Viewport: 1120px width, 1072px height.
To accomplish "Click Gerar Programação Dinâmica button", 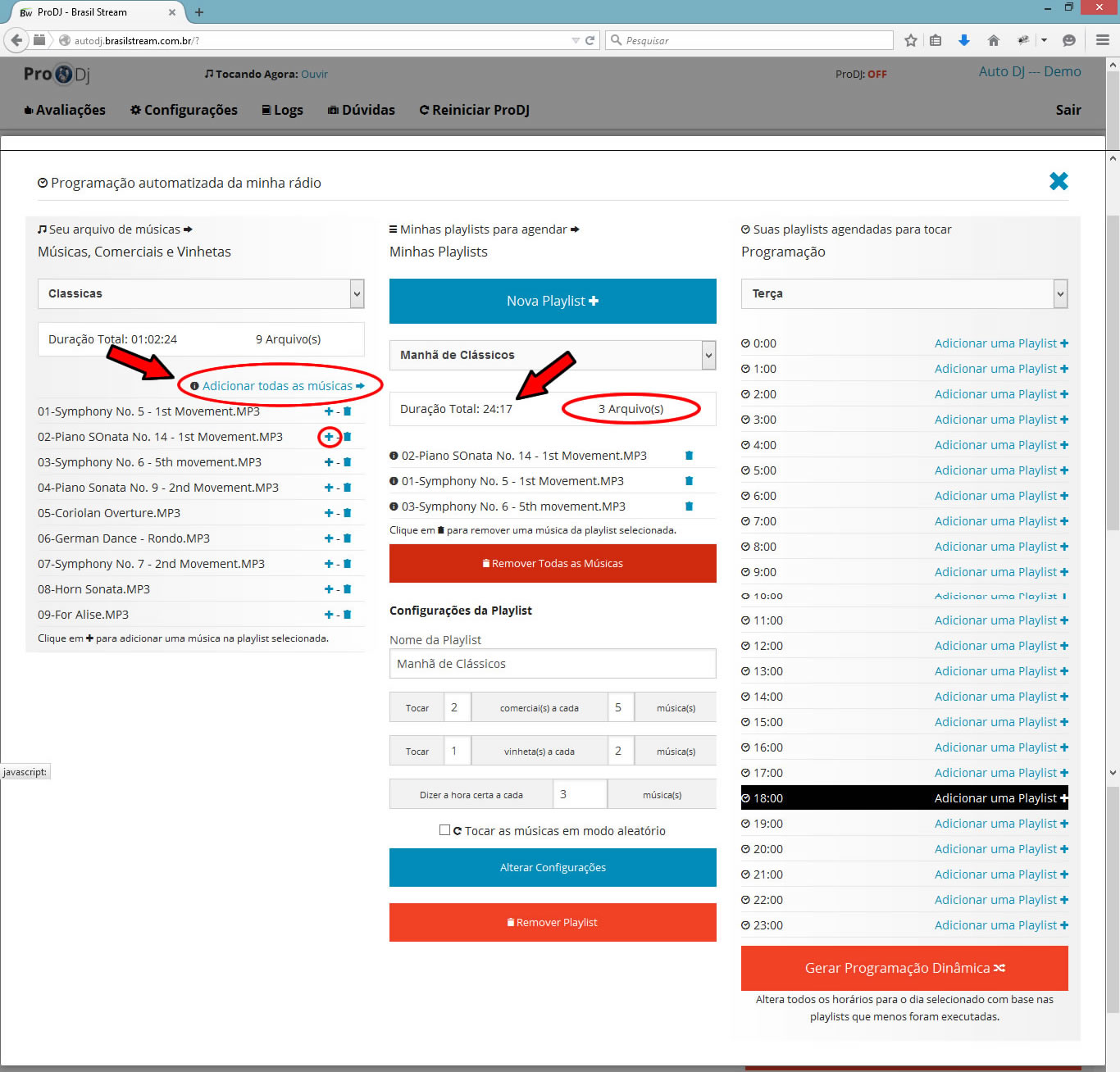I will tap(904, 968).
